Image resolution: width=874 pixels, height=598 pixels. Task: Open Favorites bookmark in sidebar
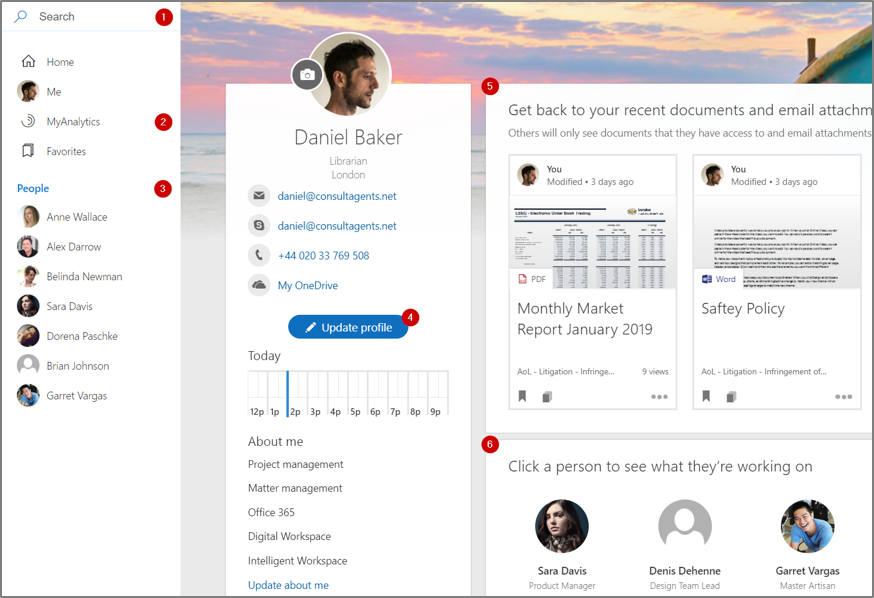tap(65, 152)
